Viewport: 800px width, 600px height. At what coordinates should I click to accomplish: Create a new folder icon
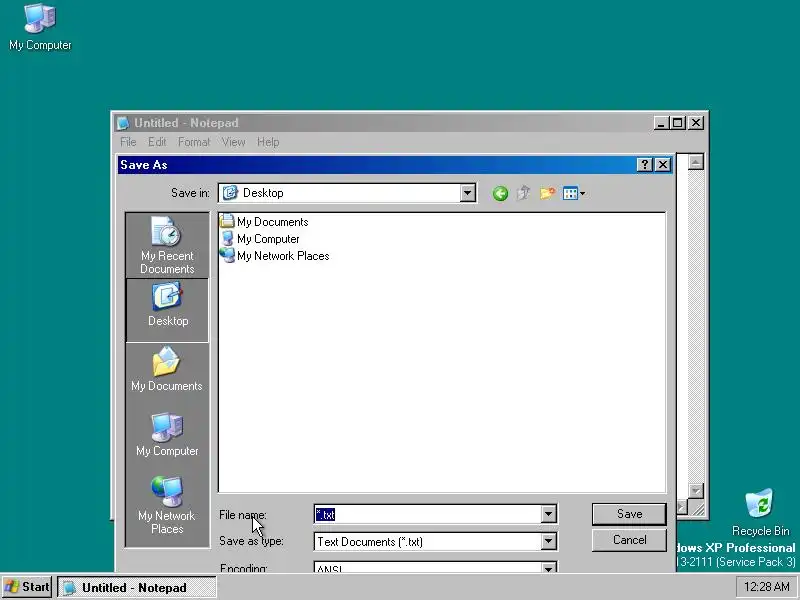[547, 193]
